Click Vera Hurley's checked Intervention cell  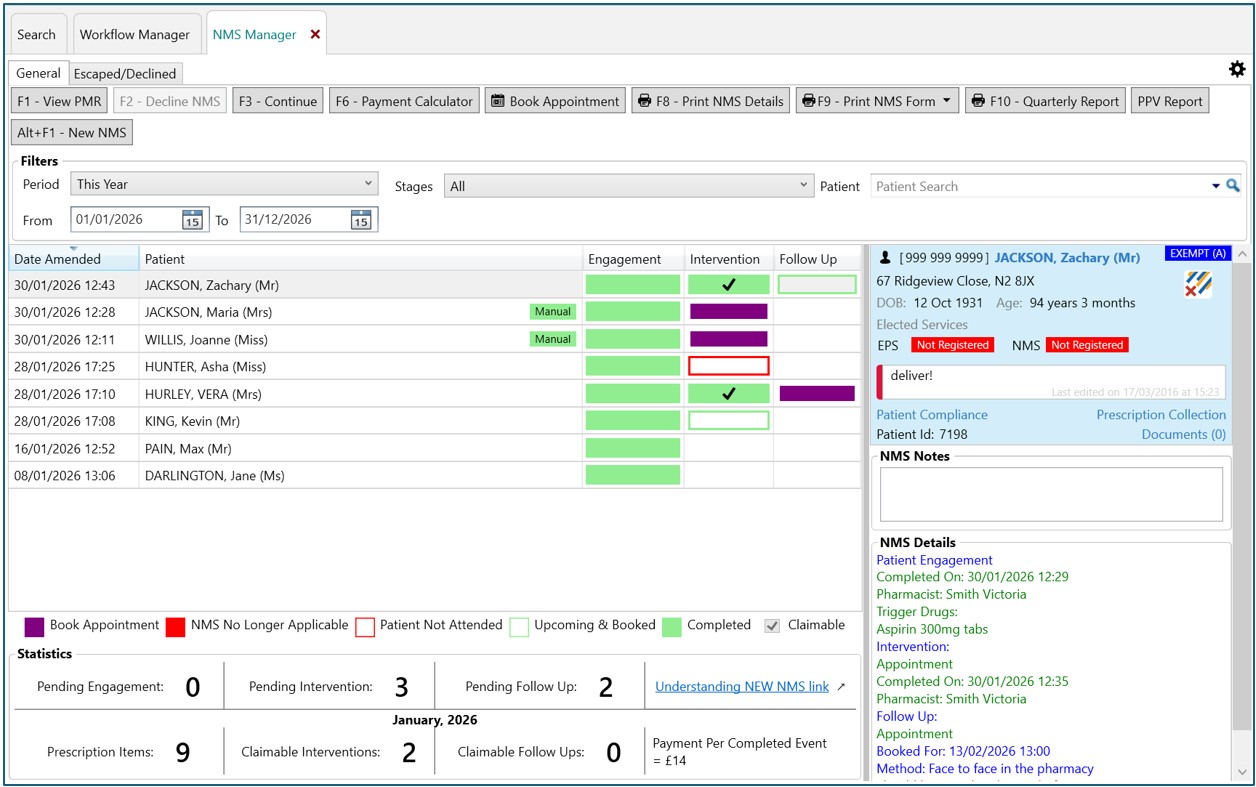tap(729, 394)
